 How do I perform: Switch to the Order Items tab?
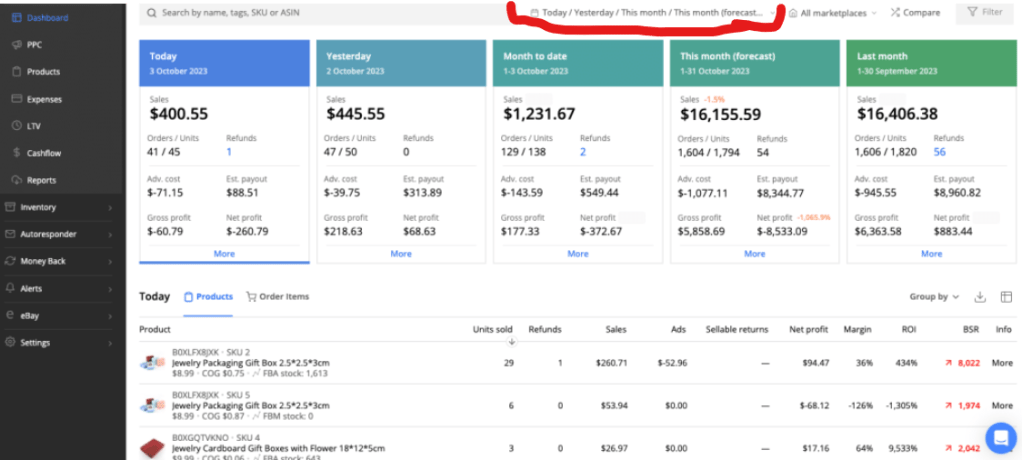(278, 297)
